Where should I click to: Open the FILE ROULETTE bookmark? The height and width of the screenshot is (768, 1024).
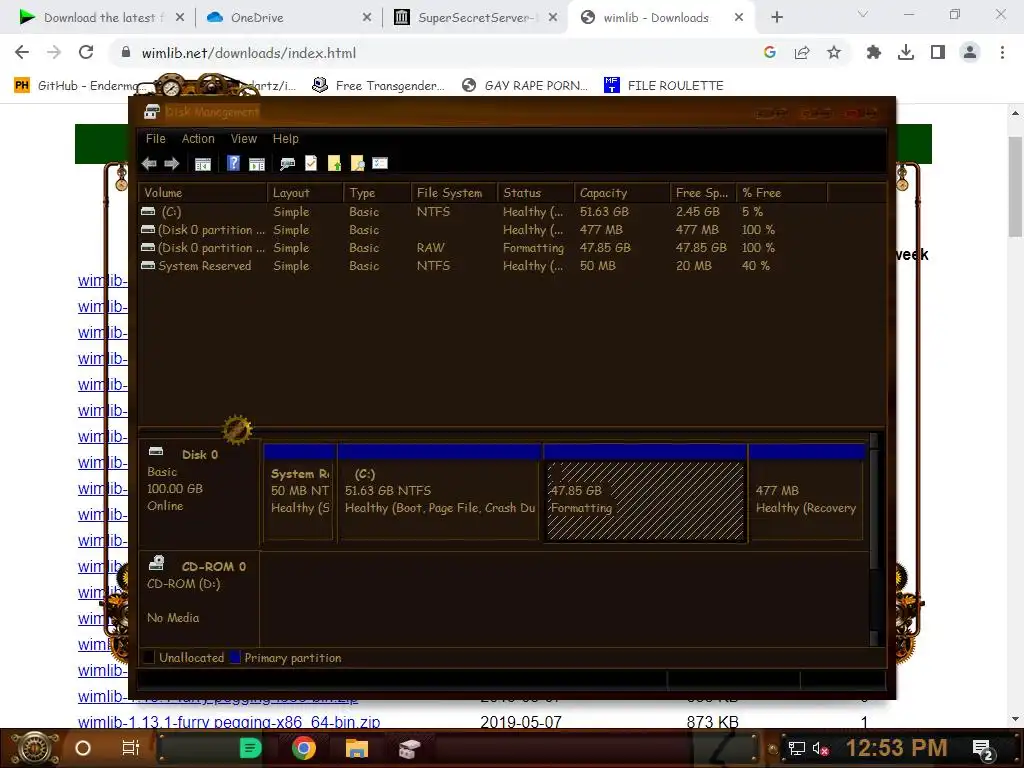tap(664, 86)
